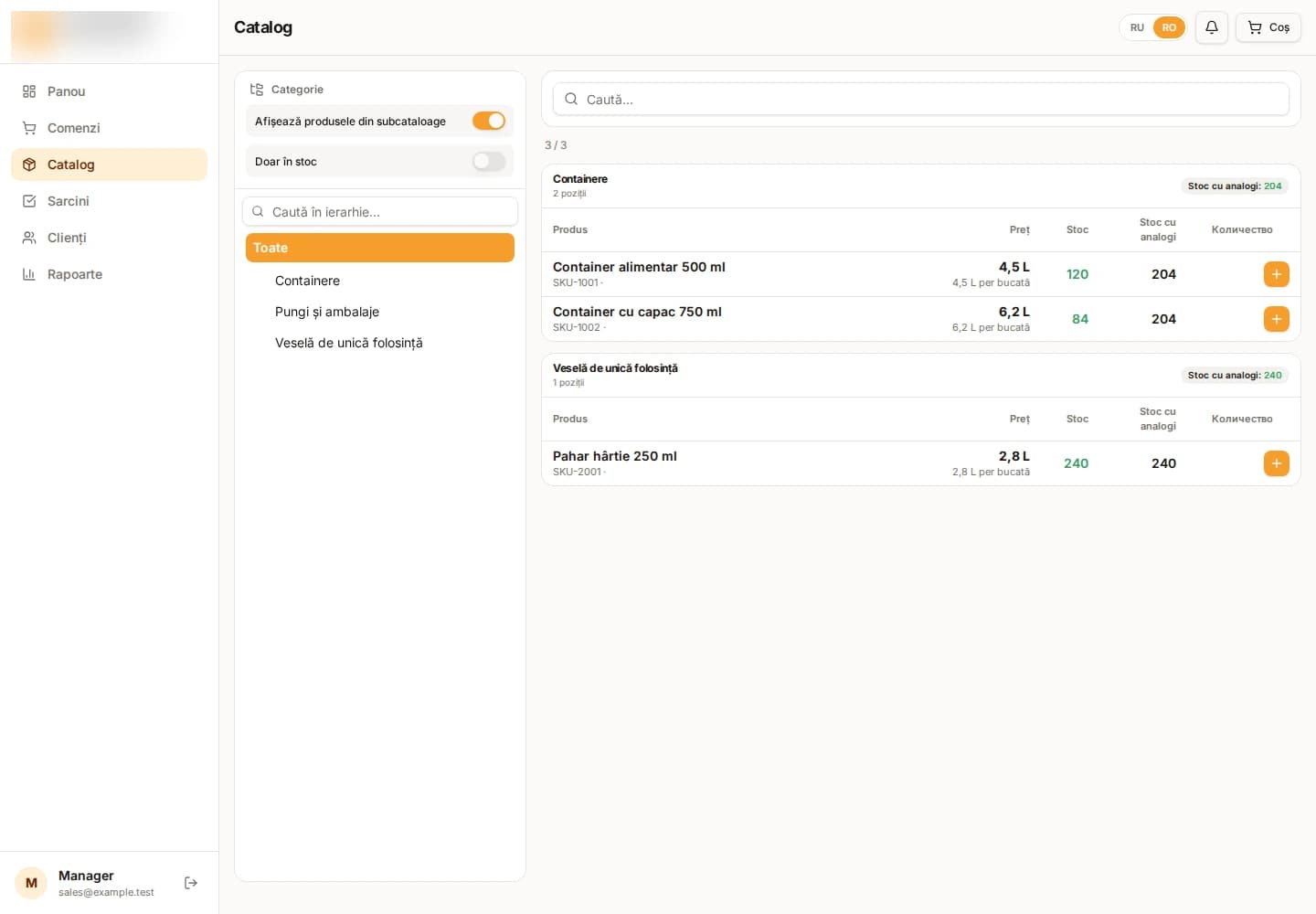Click the 3 / 3 results counter

point(556,145)
